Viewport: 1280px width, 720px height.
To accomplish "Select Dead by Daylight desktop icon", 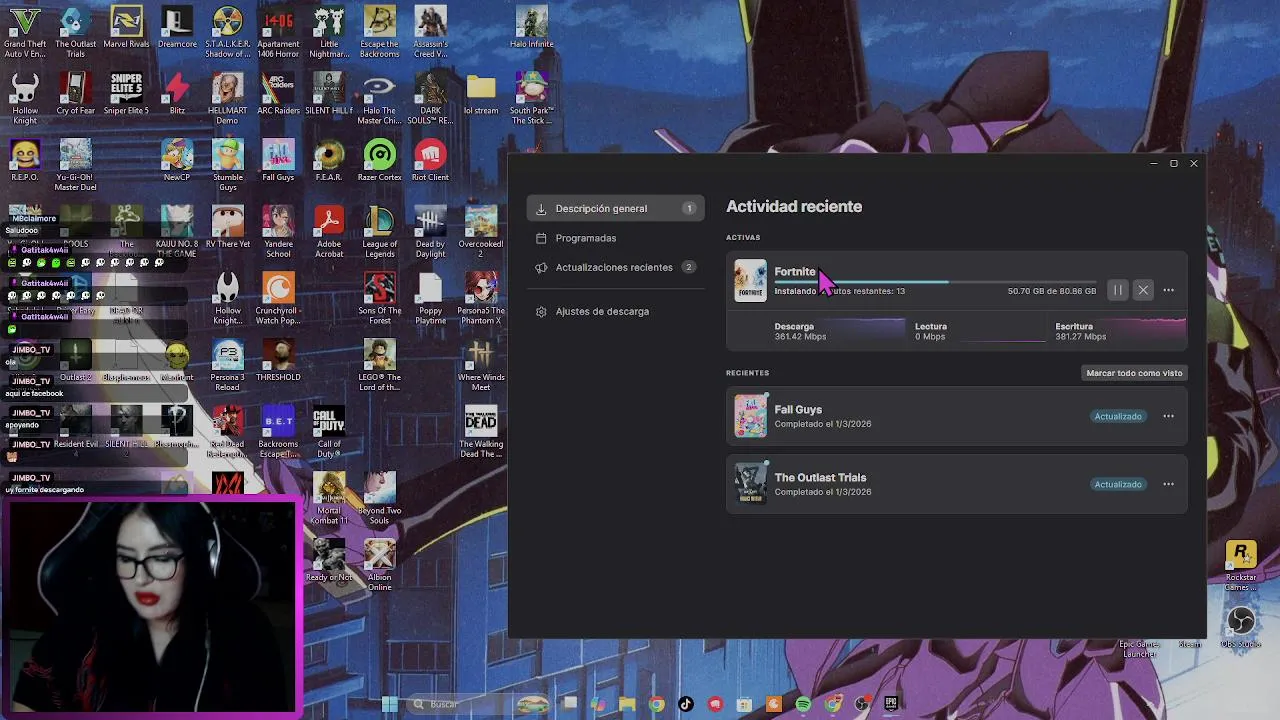I will click(430, 232).
